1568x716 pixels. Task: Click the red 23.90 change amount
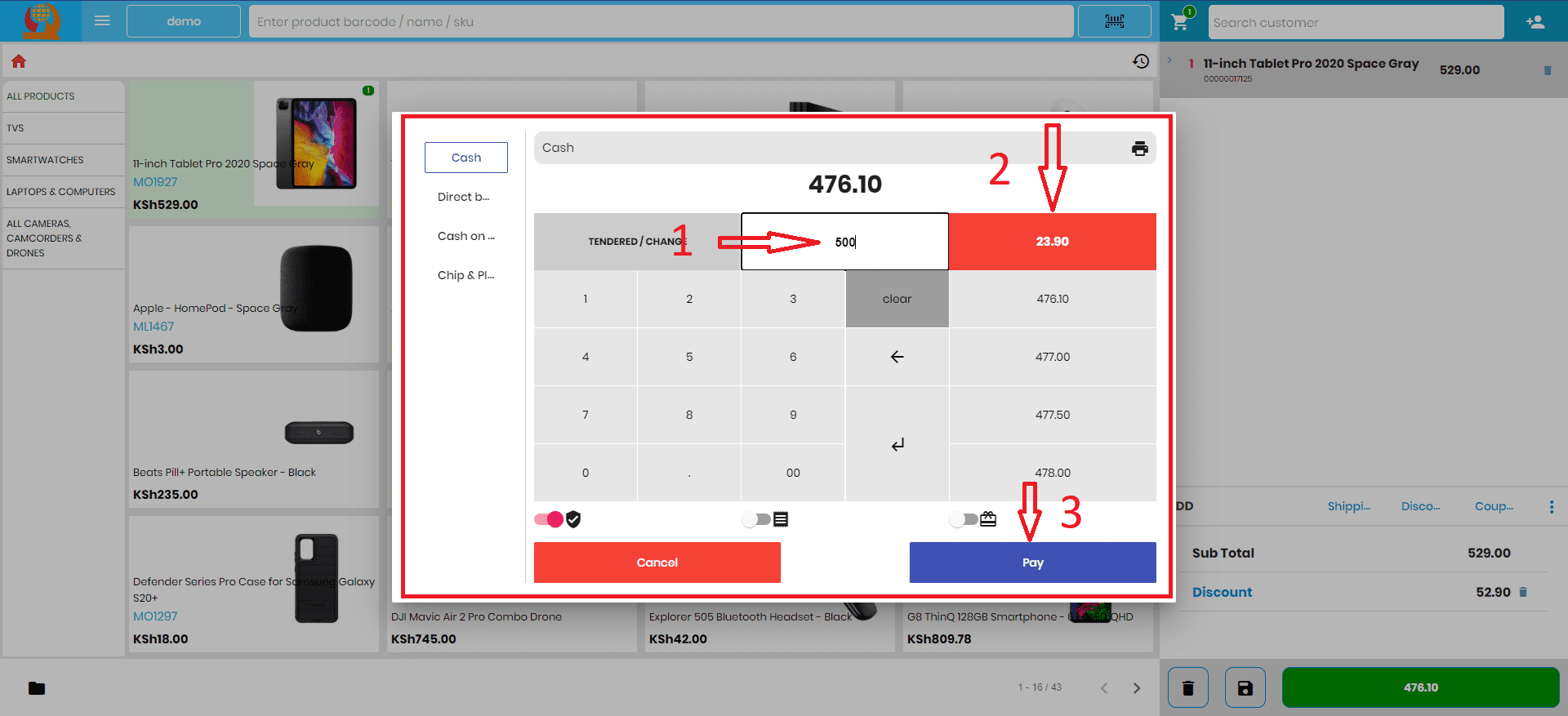pyautogui.click(x=1053, y=242)
